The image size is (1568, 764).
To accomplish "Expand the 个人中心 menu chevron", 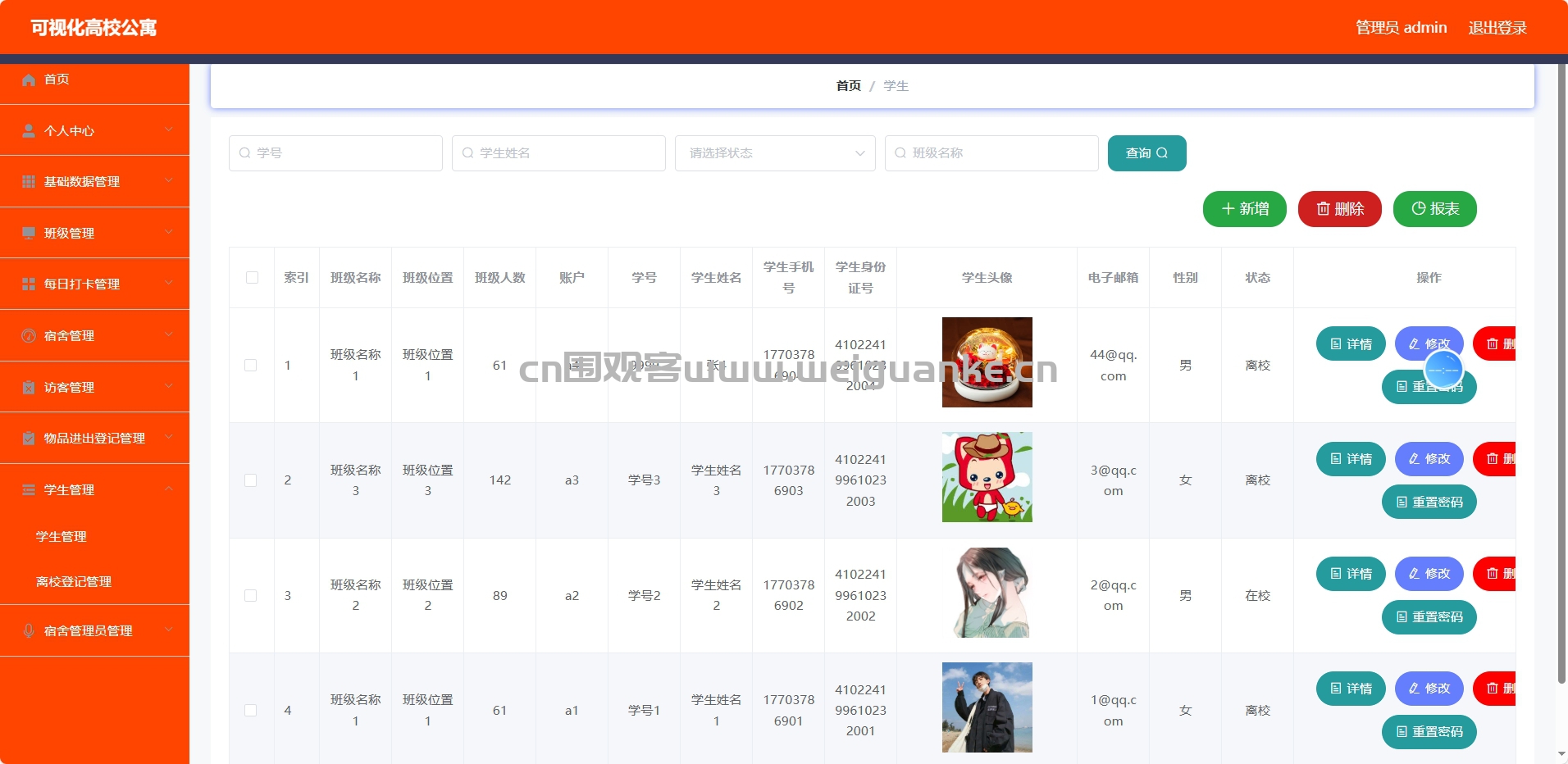I will click(169, 130).
